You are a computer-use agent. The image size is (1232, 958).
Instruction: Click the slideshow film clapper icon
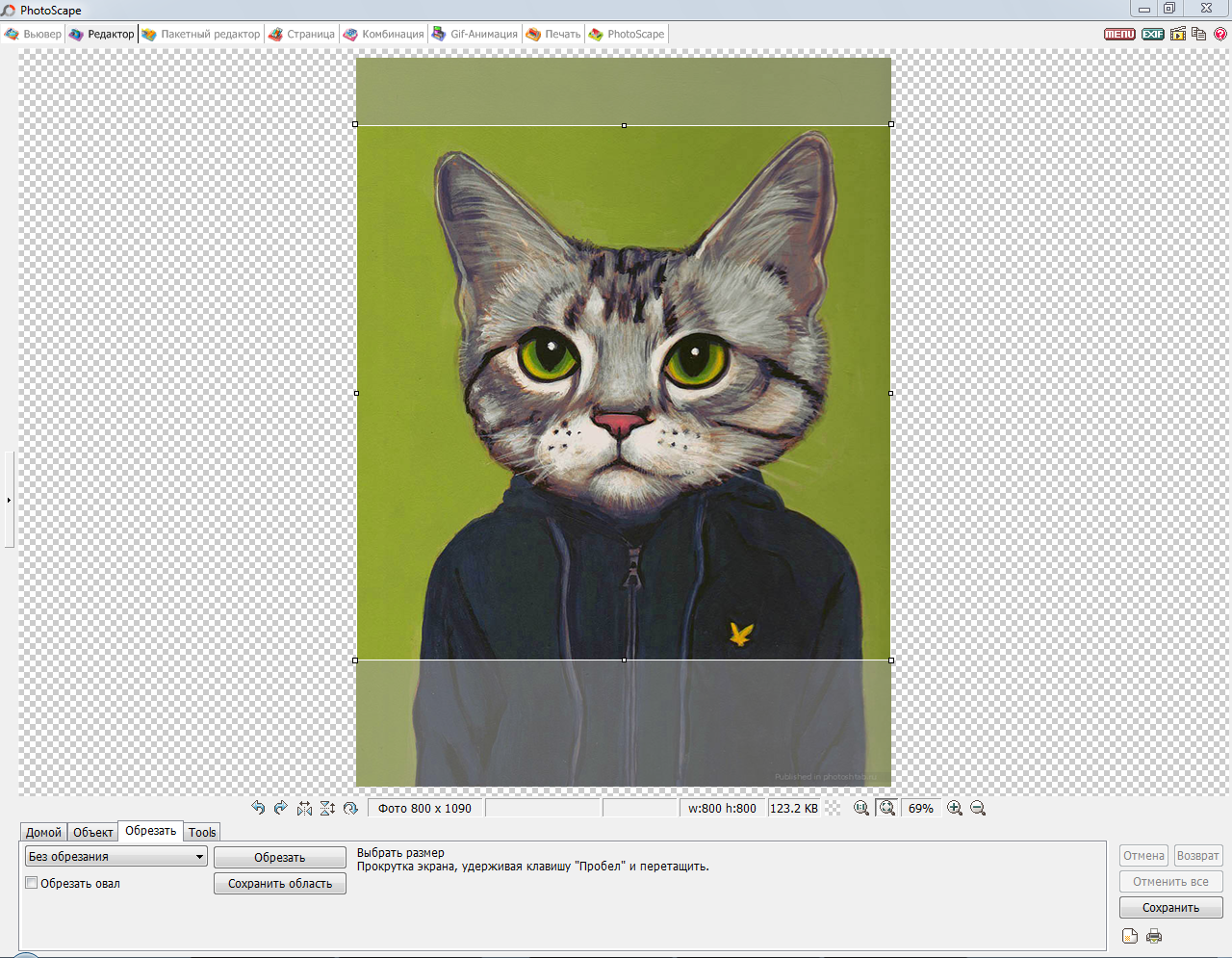point(1178,34)
